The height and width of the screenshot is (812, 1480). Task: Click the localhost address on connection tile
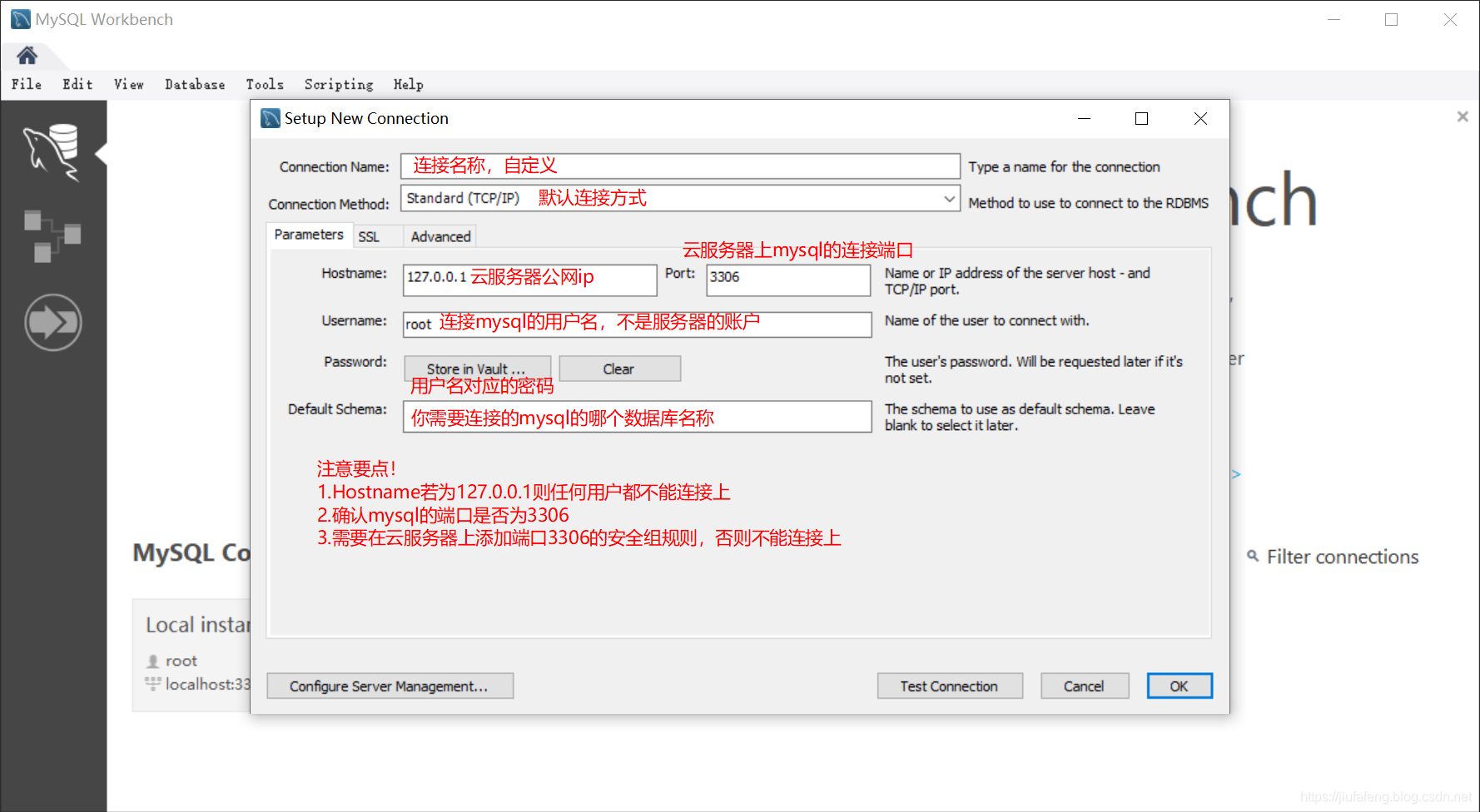(207, 684)
